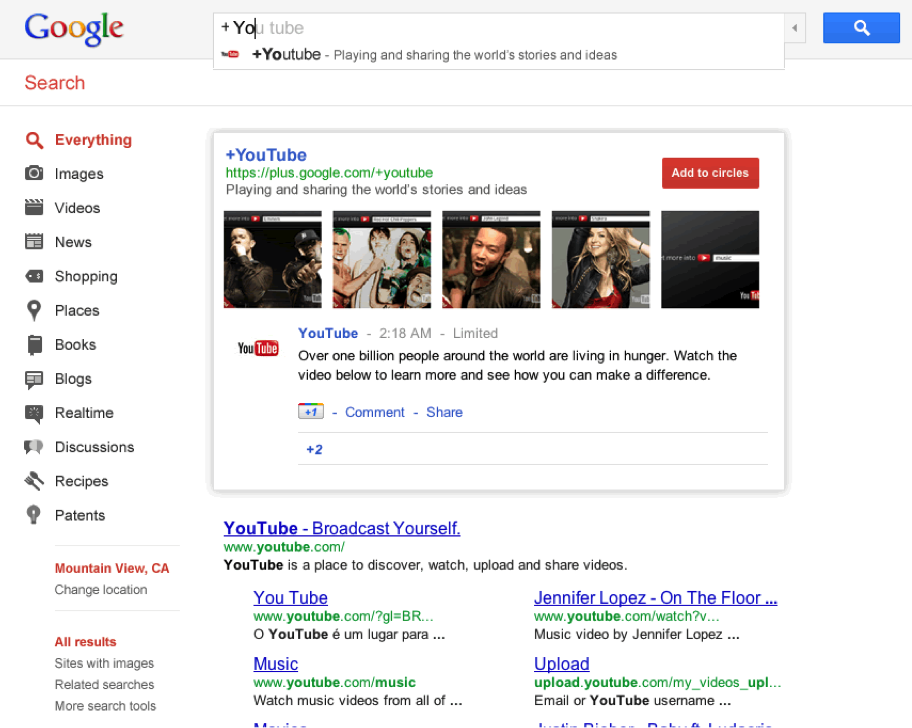Click the YouTube author name in the post
The image size is (912, 728).
point(328,333)
